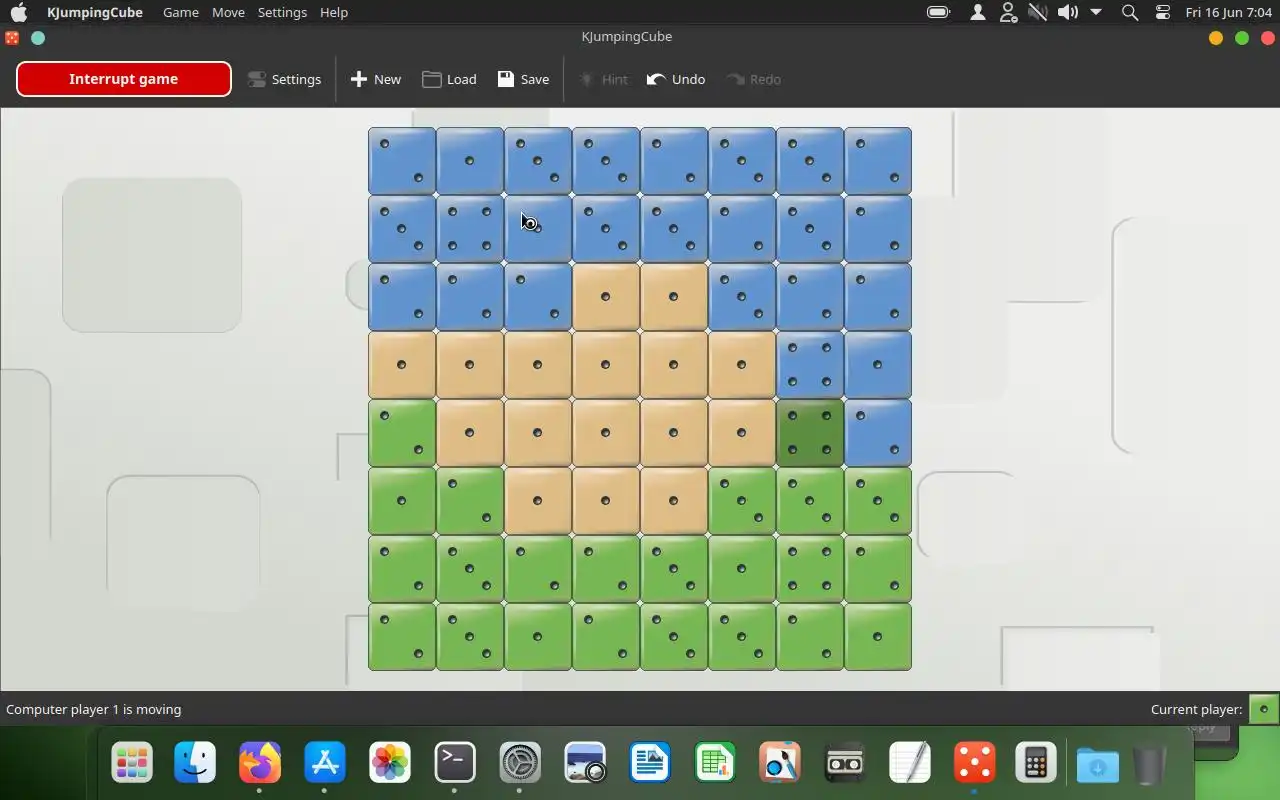Open the KJumpingCube application menu

(x=95, y=12)
